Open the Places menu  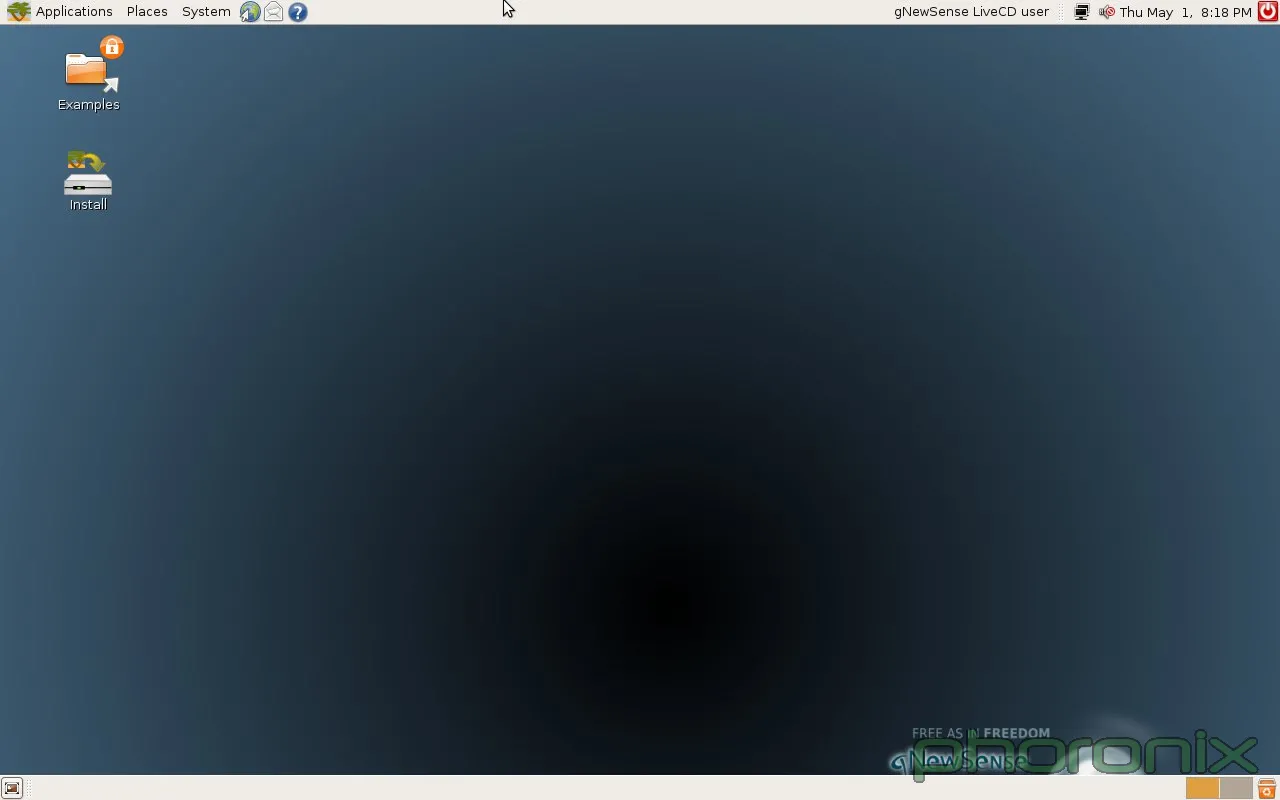point(147,12)
